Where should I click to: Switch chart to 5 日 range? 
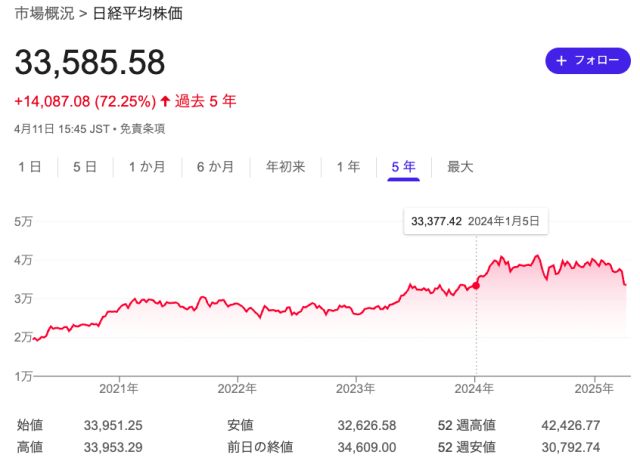click(85, 167)
